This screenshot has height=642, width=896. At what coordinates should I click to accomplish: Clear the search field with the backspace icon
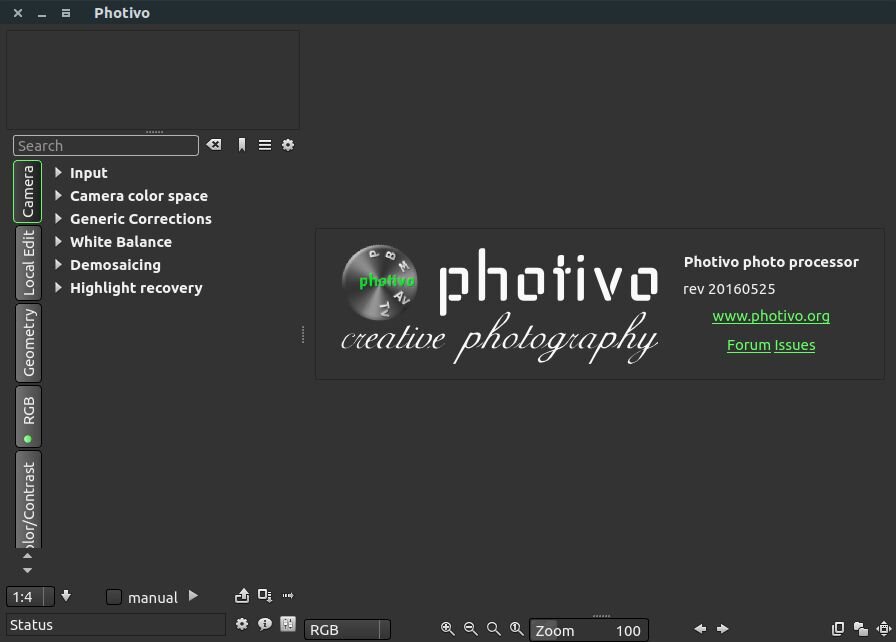[214, 145]
